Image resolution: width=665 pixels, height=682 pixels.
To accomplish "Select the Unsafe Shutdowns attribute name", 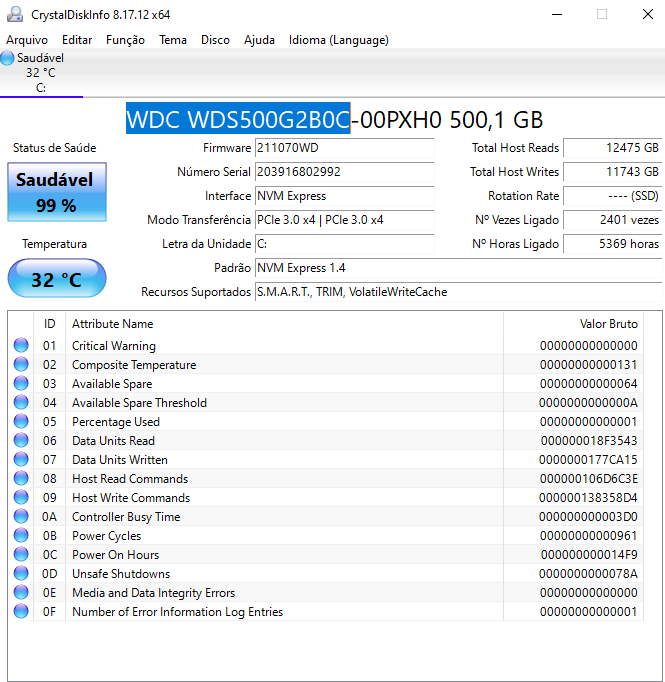I will coord(121,574).
